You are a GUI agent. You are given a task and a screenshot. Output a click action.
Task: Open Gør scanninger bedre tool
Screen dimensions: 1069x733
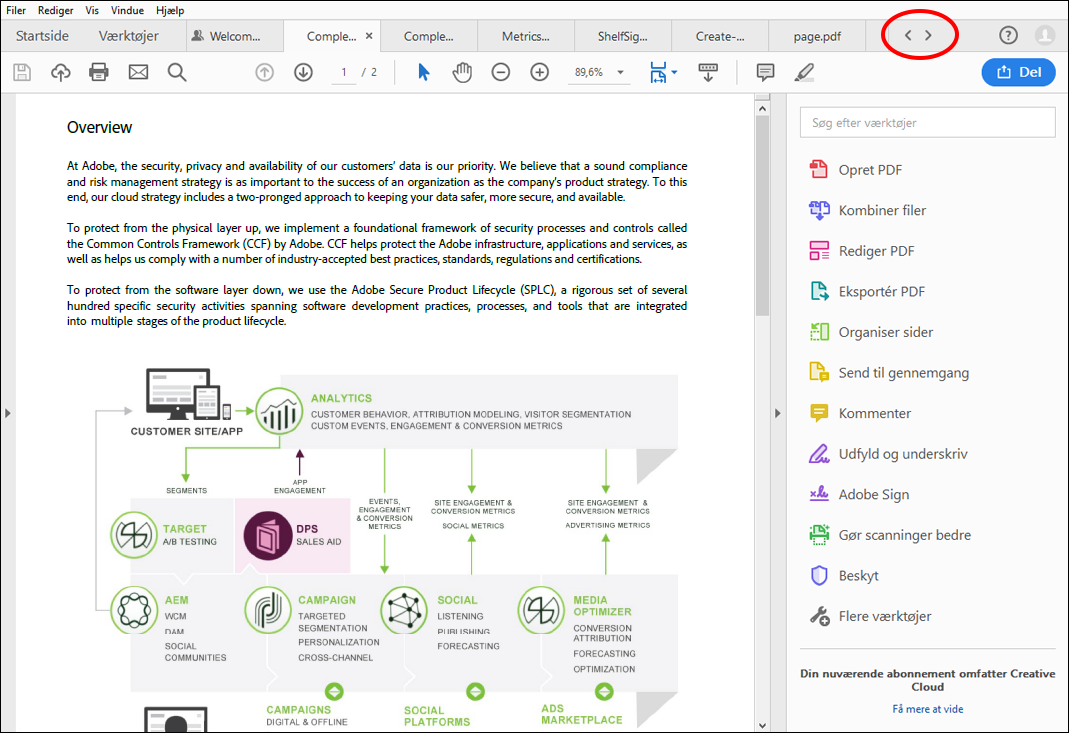click(890, 535)
